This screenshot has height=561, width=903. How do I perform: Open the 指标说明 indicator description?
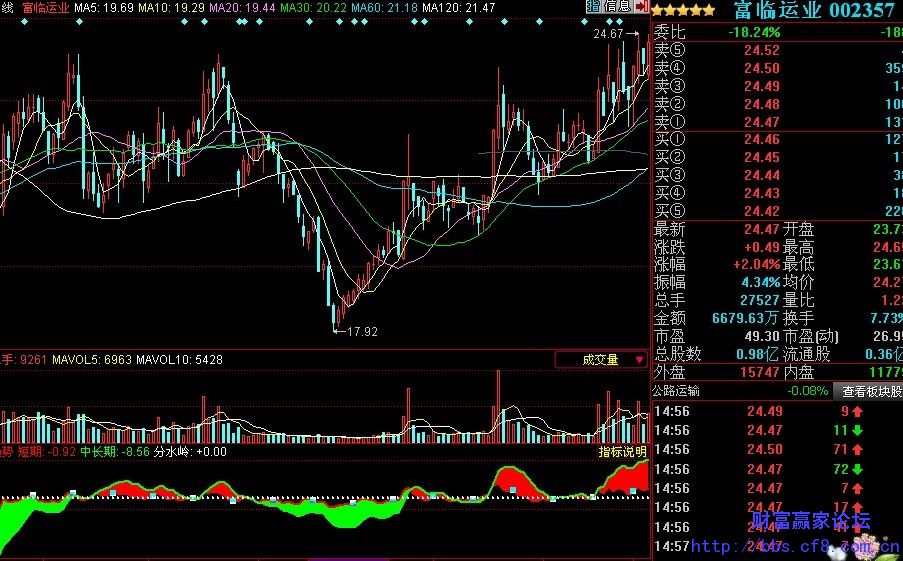[622, 451]
